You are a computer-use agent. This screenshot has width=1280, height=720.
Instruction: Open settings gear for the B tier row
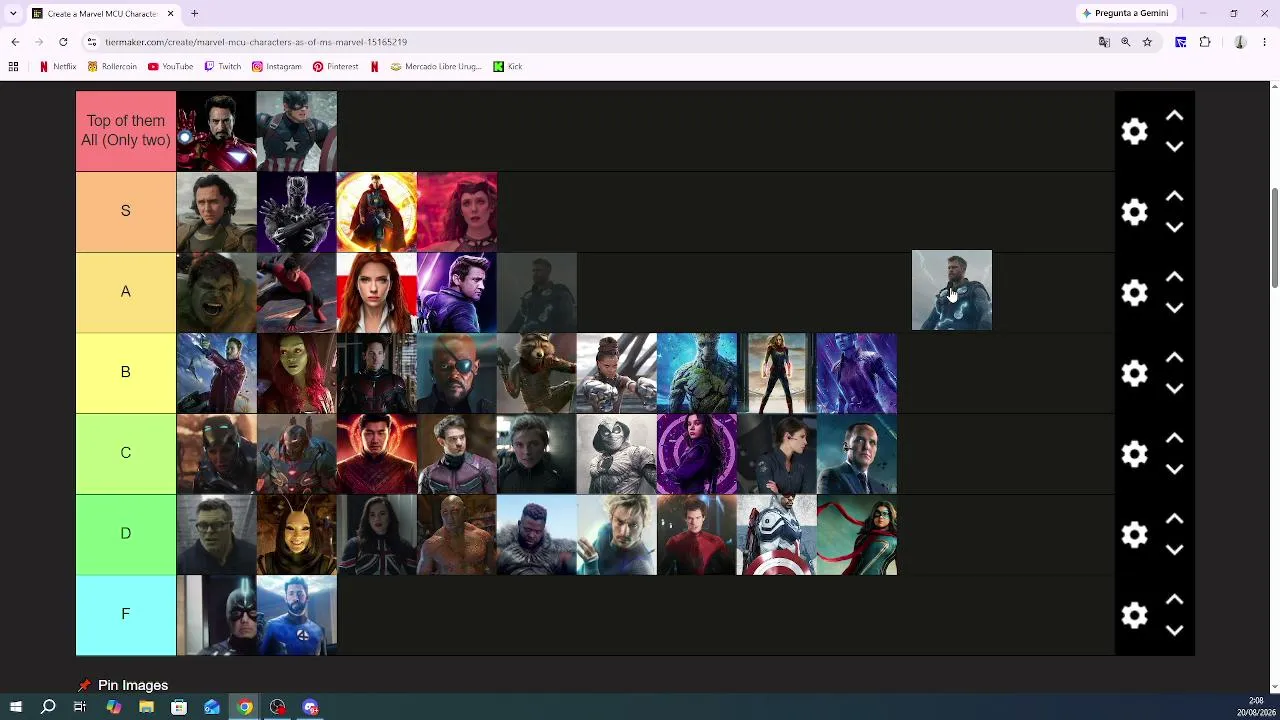[x=1135, y=373]
